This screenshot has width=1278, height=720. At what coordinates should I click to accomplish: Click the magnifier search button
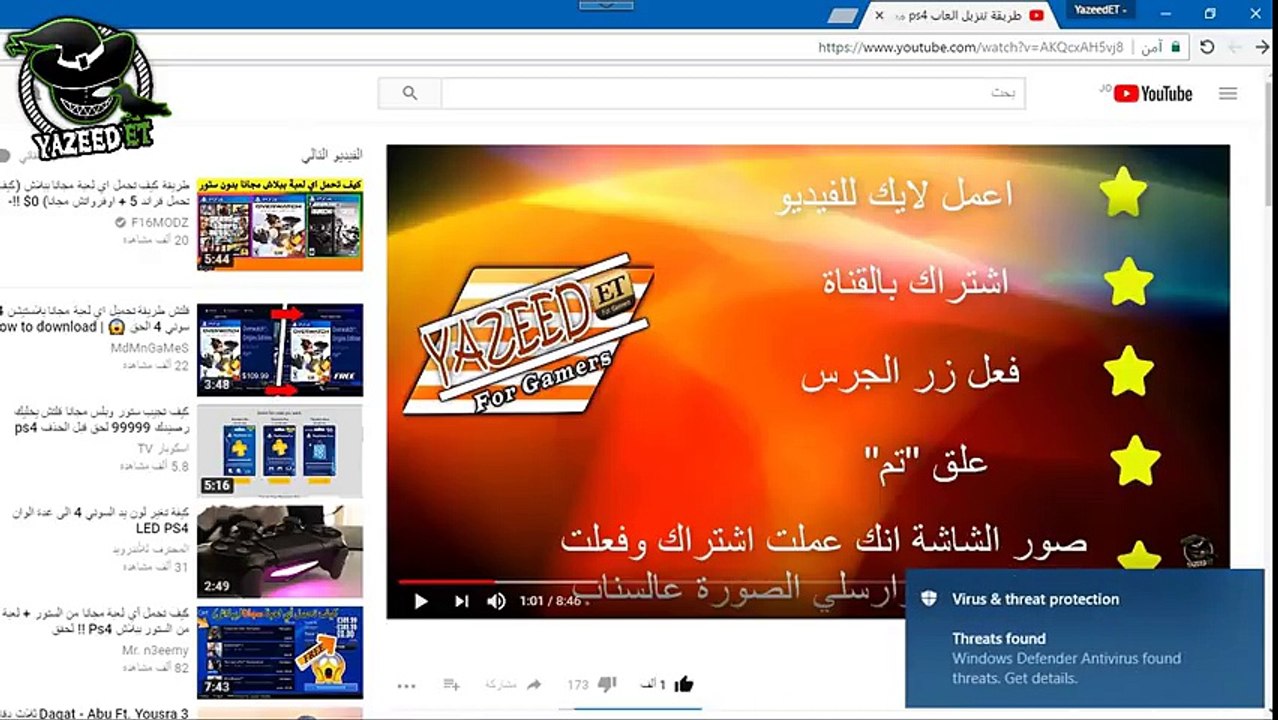[x=410, y=93]
